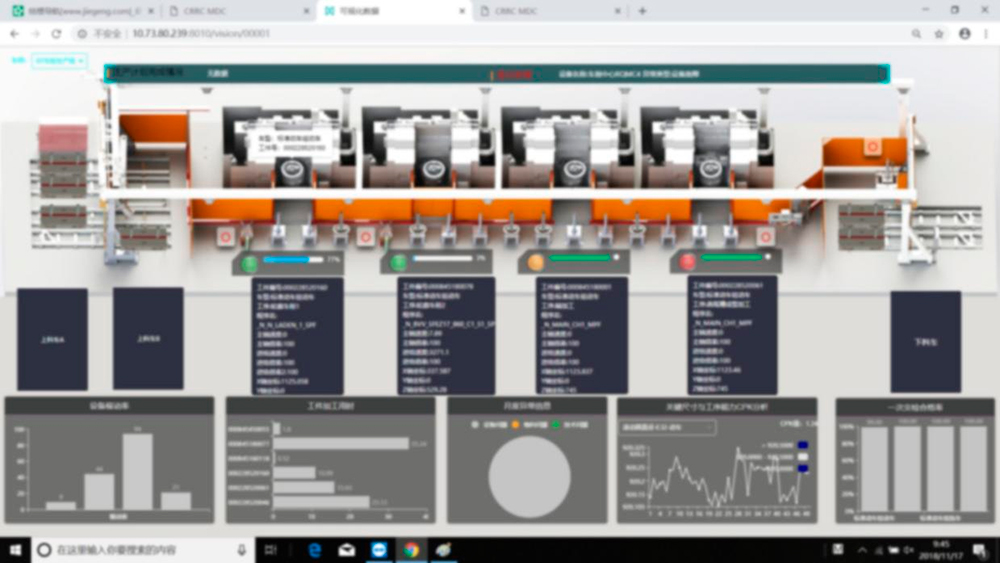Image resolution: width=1000 pixels, height=563 pixels.
Task: Reload the page with the browser refresh icon
Action: coord(56,33)
